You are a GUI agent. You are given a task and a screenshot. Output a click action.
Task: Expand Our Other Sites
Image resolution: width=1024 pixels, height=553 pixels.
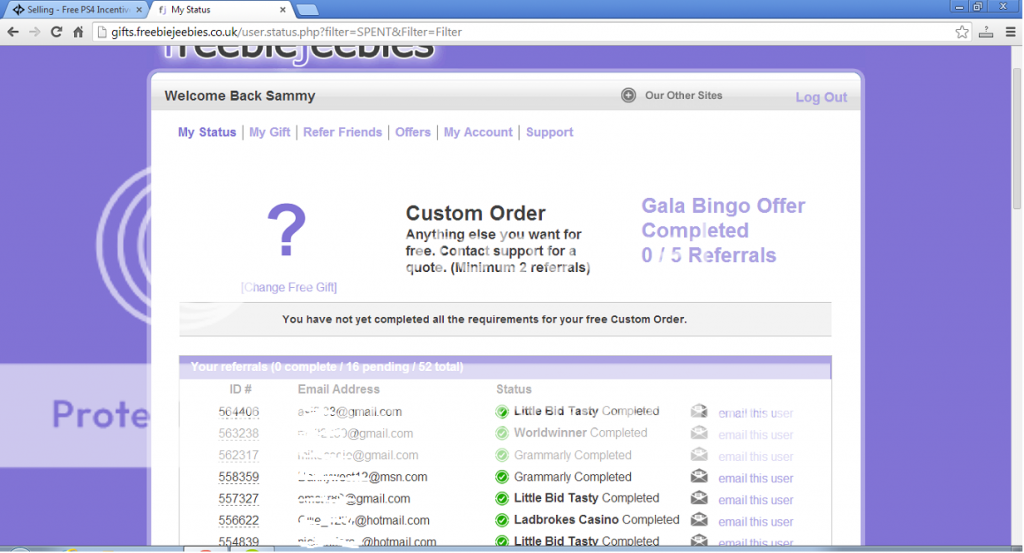(x=684, y=95)
